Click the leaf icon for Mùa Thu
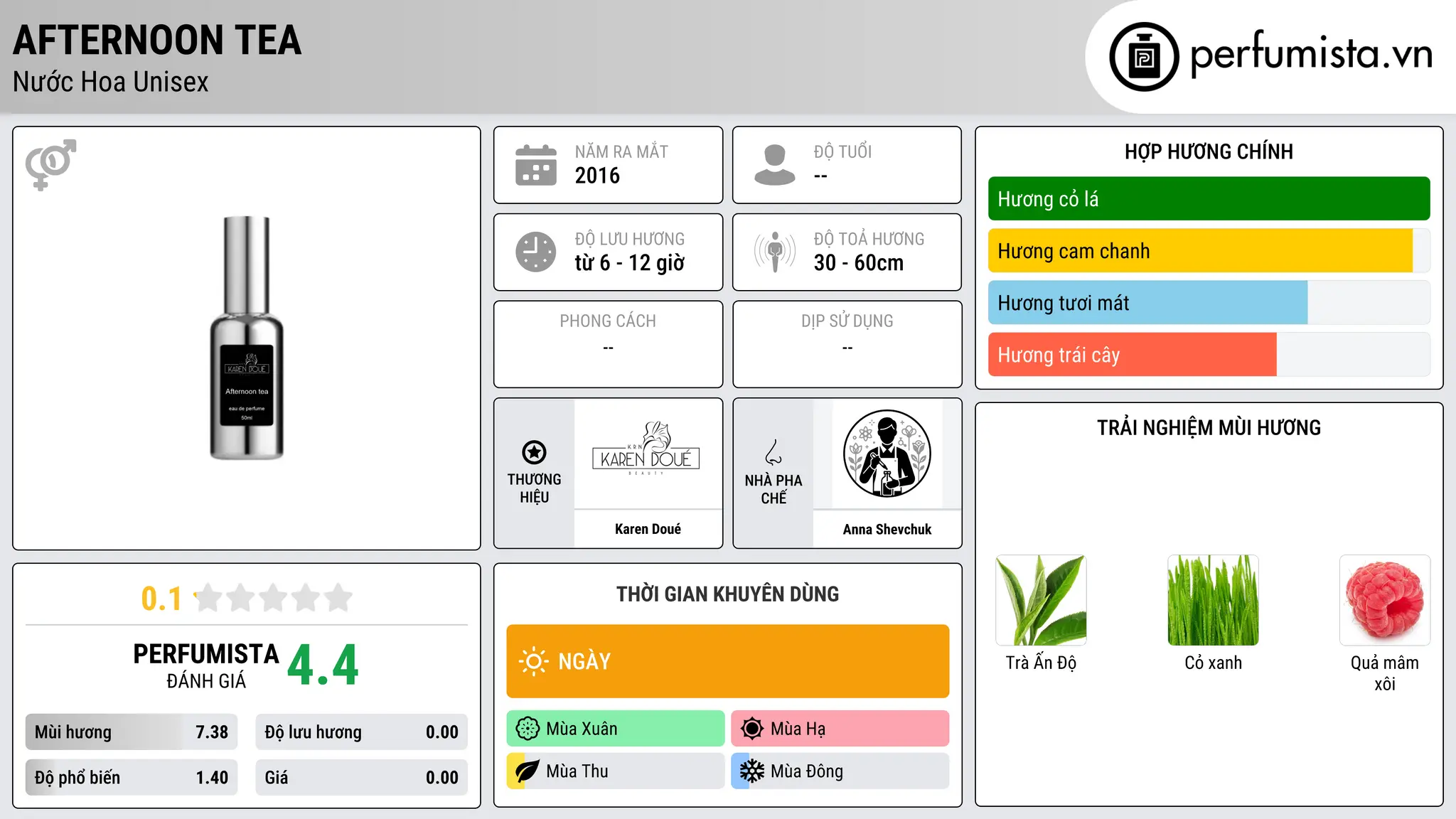 tap(528, 771)
